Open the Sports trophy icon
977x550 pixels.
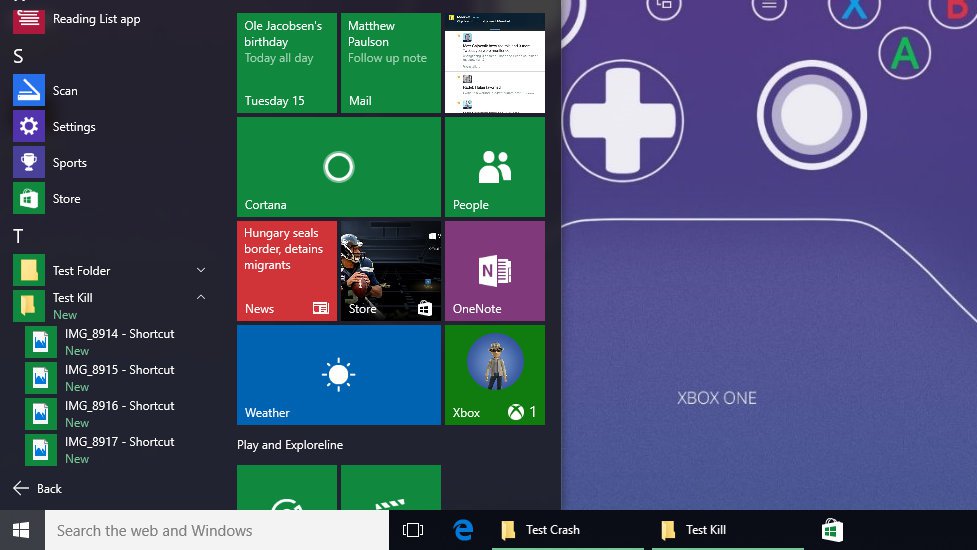pyautogui.click(x=29, y=163)
